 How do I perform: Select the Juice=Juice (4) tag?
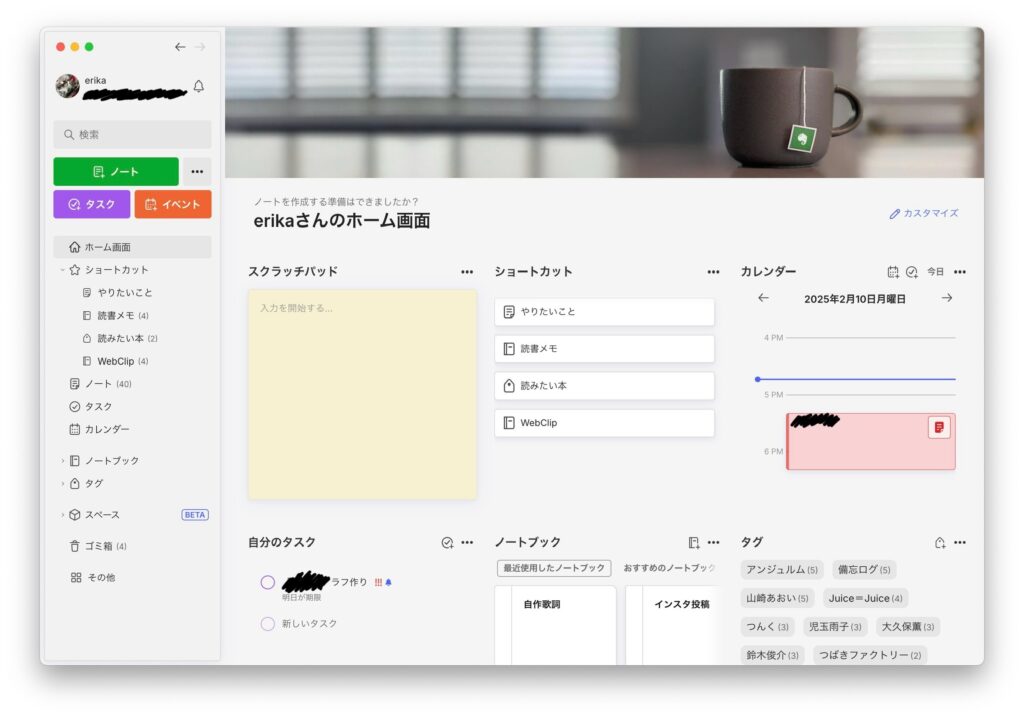point(865,598)
